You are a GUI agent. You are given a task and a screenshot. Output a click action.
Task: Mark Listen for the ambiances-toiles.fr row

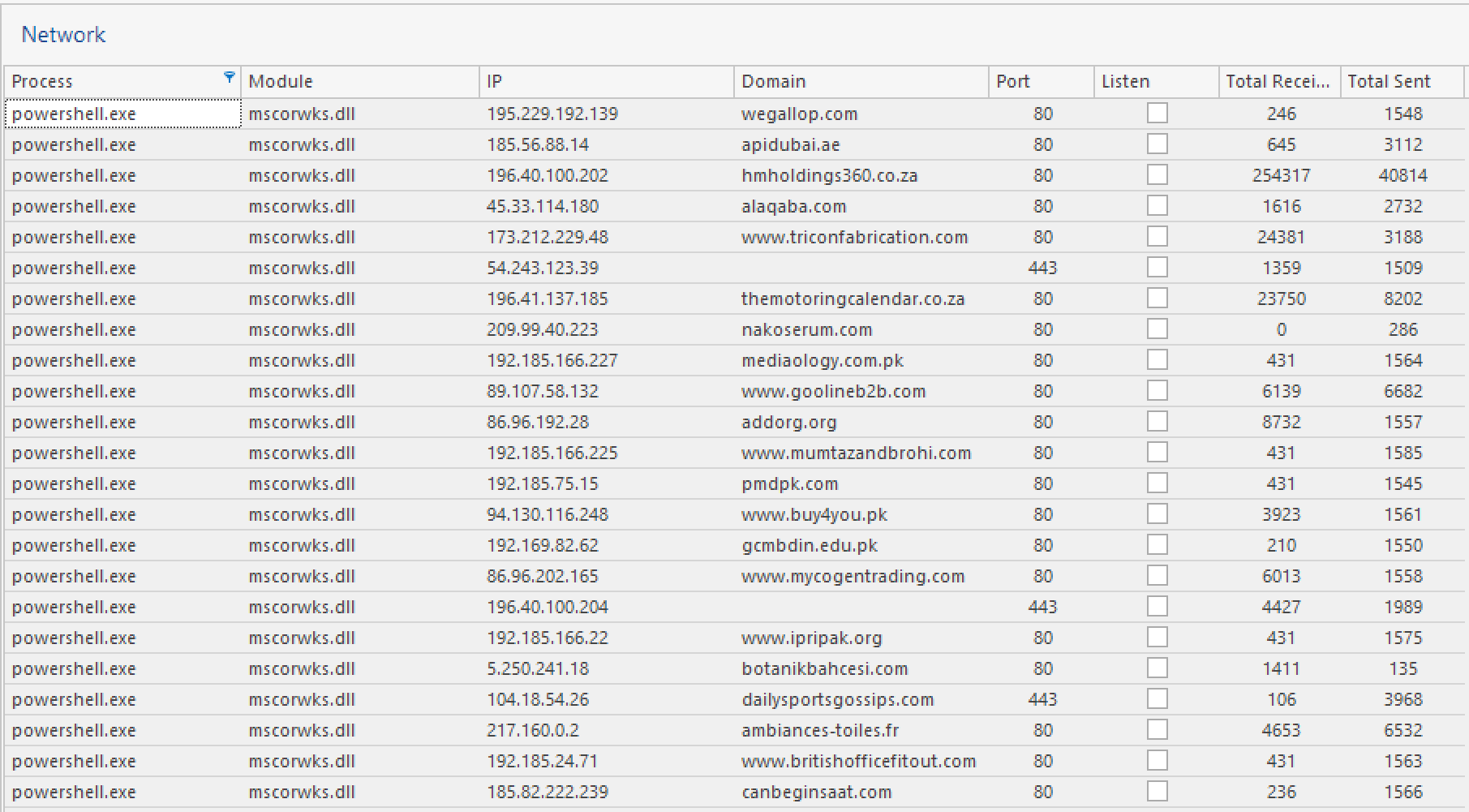tap(1158, 729)
